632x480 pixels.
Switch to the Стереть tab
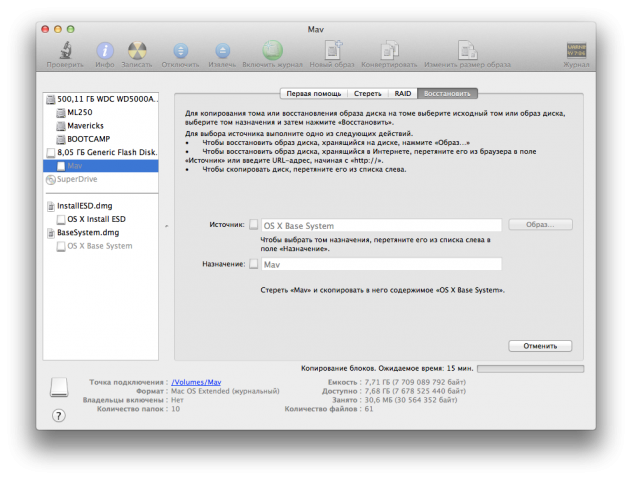click(367, 93)
